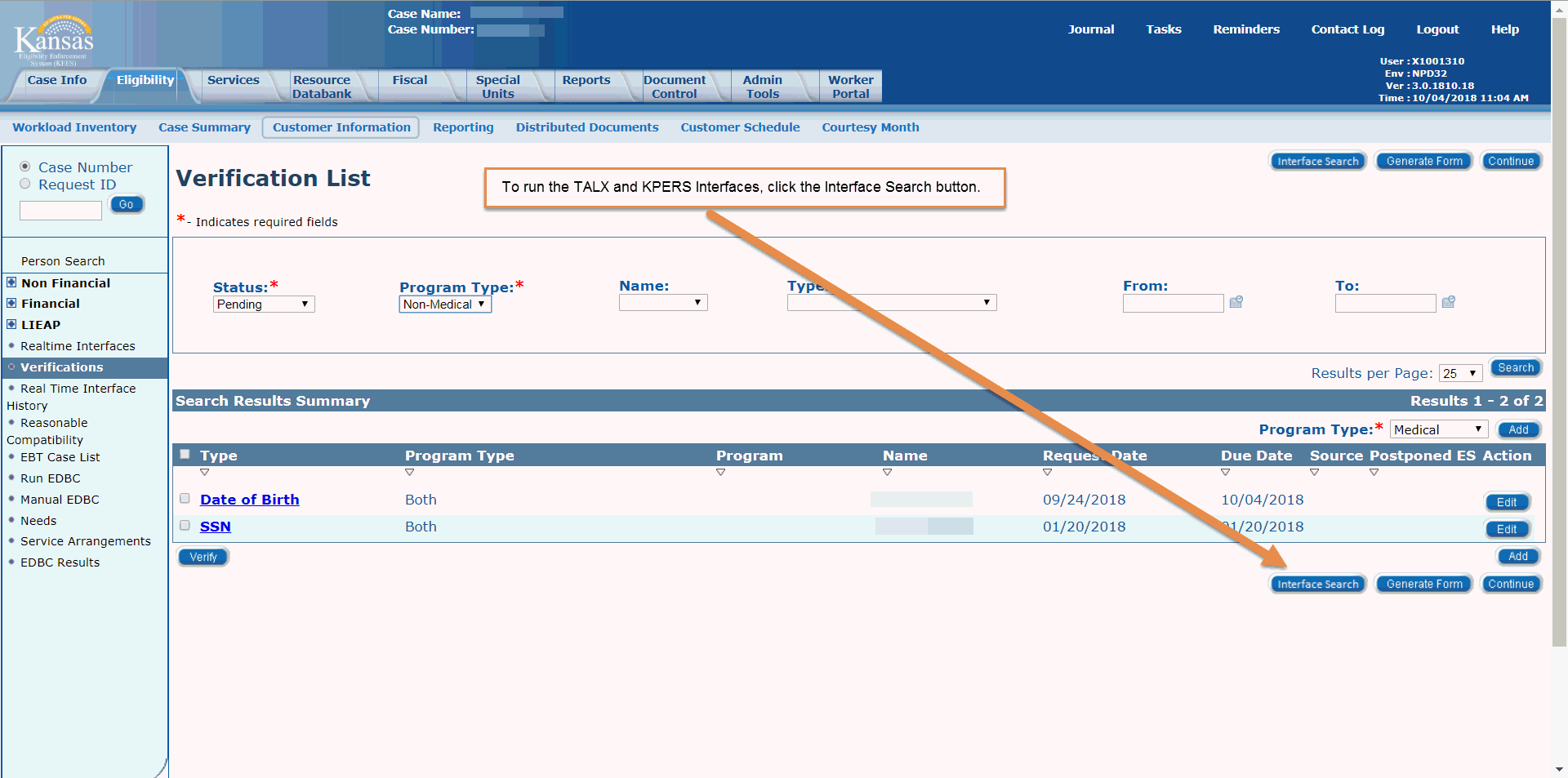
Task: Expand the Non Financial plus icon
Action: coord(11,282)
